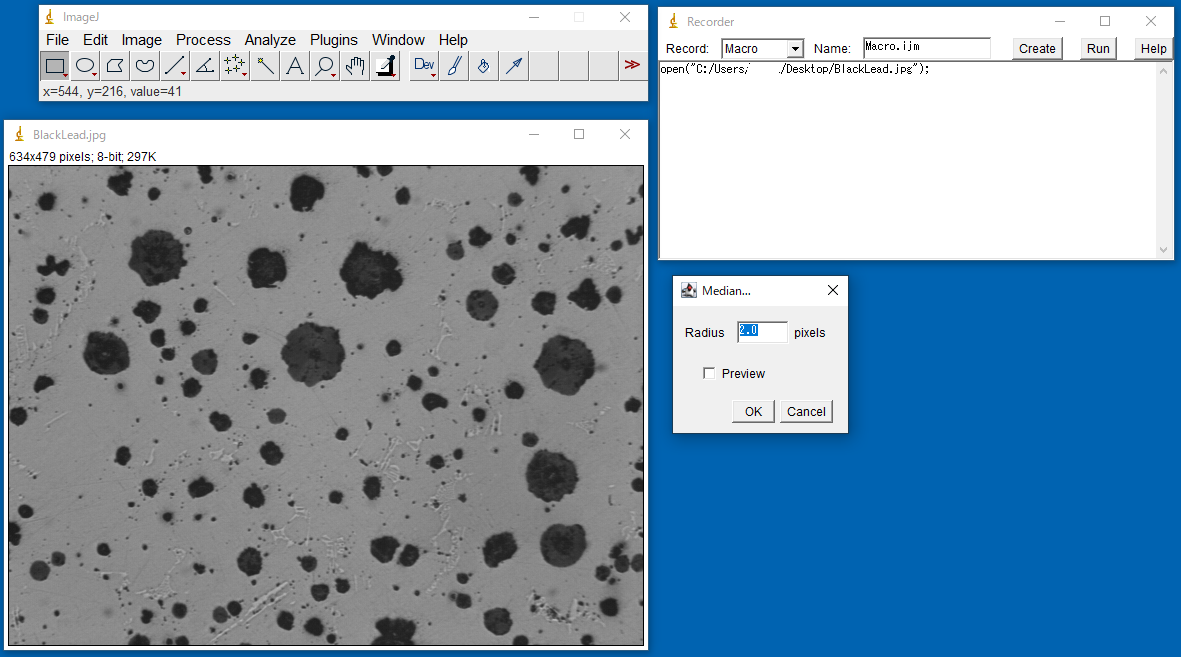Open the Dev developer menu tool
Viewport: 1181px width, 657px height.
[425, 66]
